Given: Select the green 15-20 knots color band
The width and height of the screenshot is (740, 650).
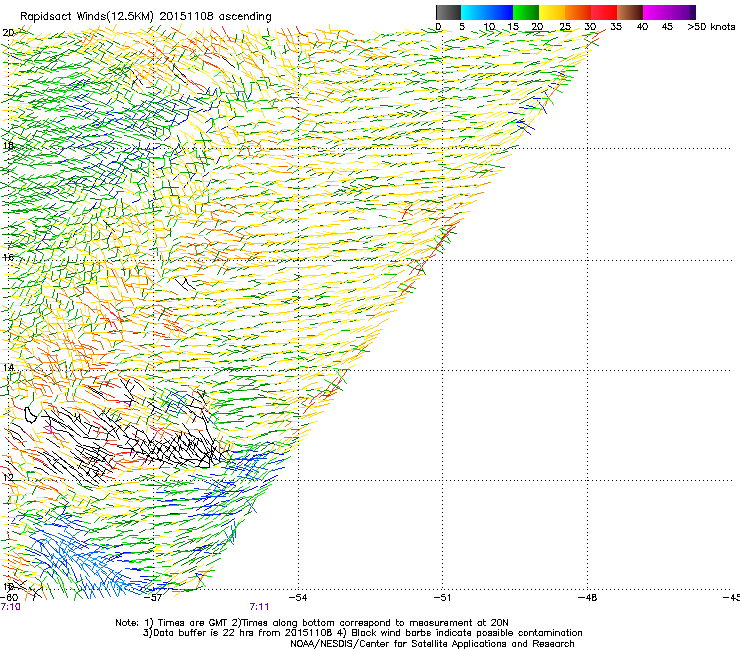Looking at the screenshot, I should (x=526, y=12).
